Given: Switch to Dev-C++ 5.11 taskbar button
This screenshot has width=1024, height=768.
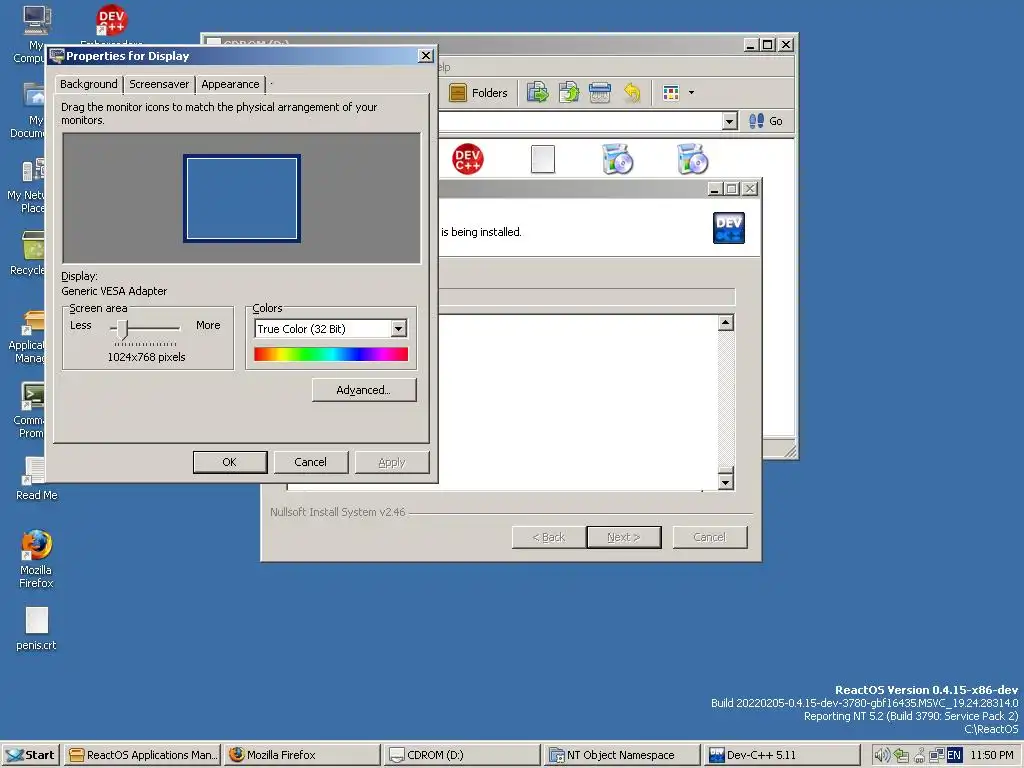Looking at the screenshot, I should [782, 755].
